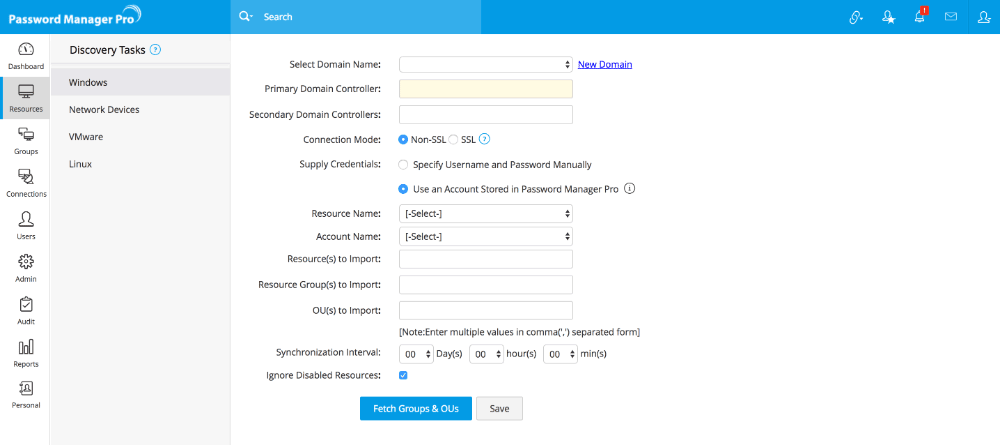Switch to VMware discovery task
This screenshot has height=445, width=1000.
pyautogui.click(x=86, y=137)
